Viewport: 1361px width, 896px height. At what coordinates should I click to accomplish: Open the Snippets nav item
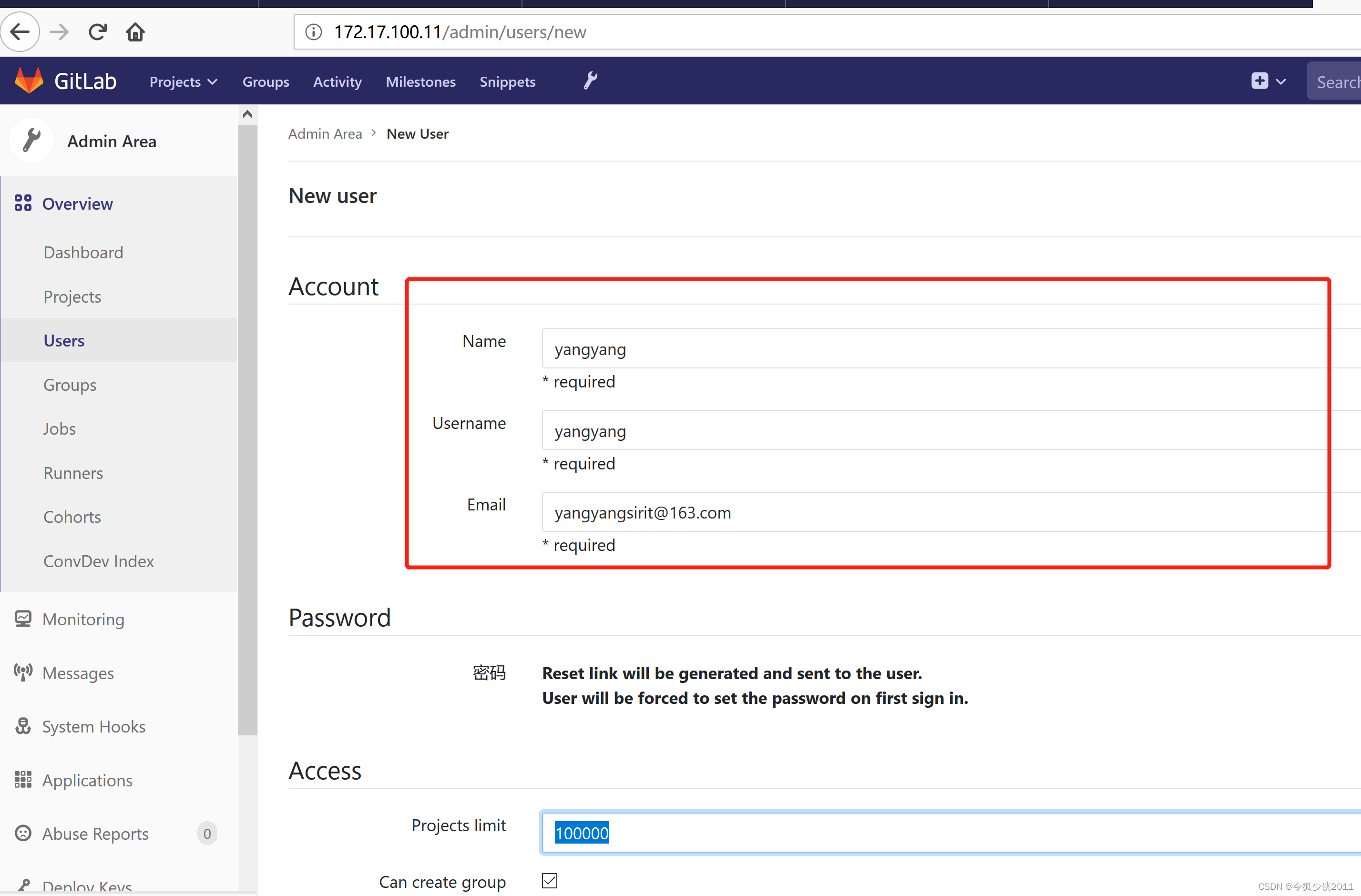pos(507,81)
